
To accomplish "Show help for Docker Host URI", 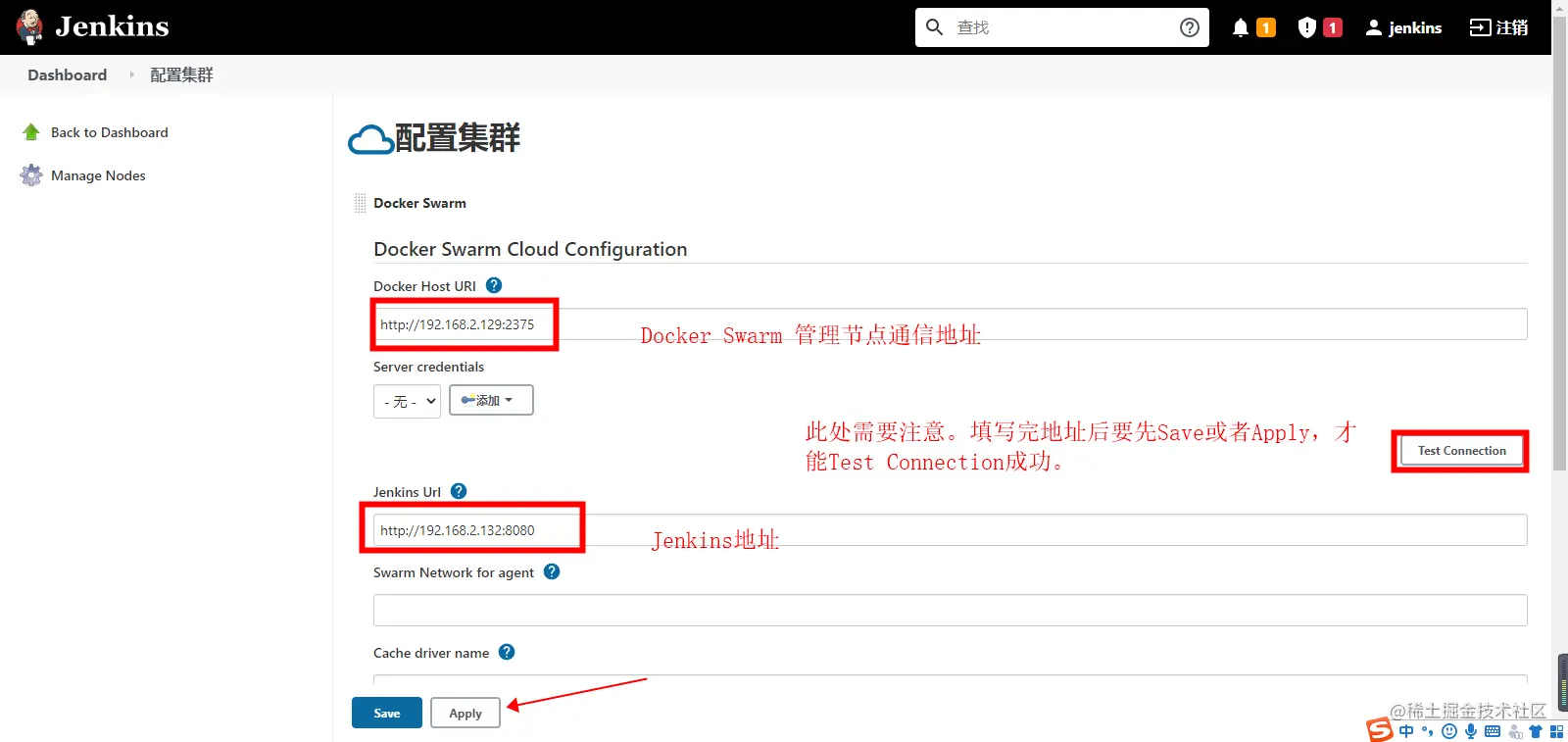I will pos(494,285).
